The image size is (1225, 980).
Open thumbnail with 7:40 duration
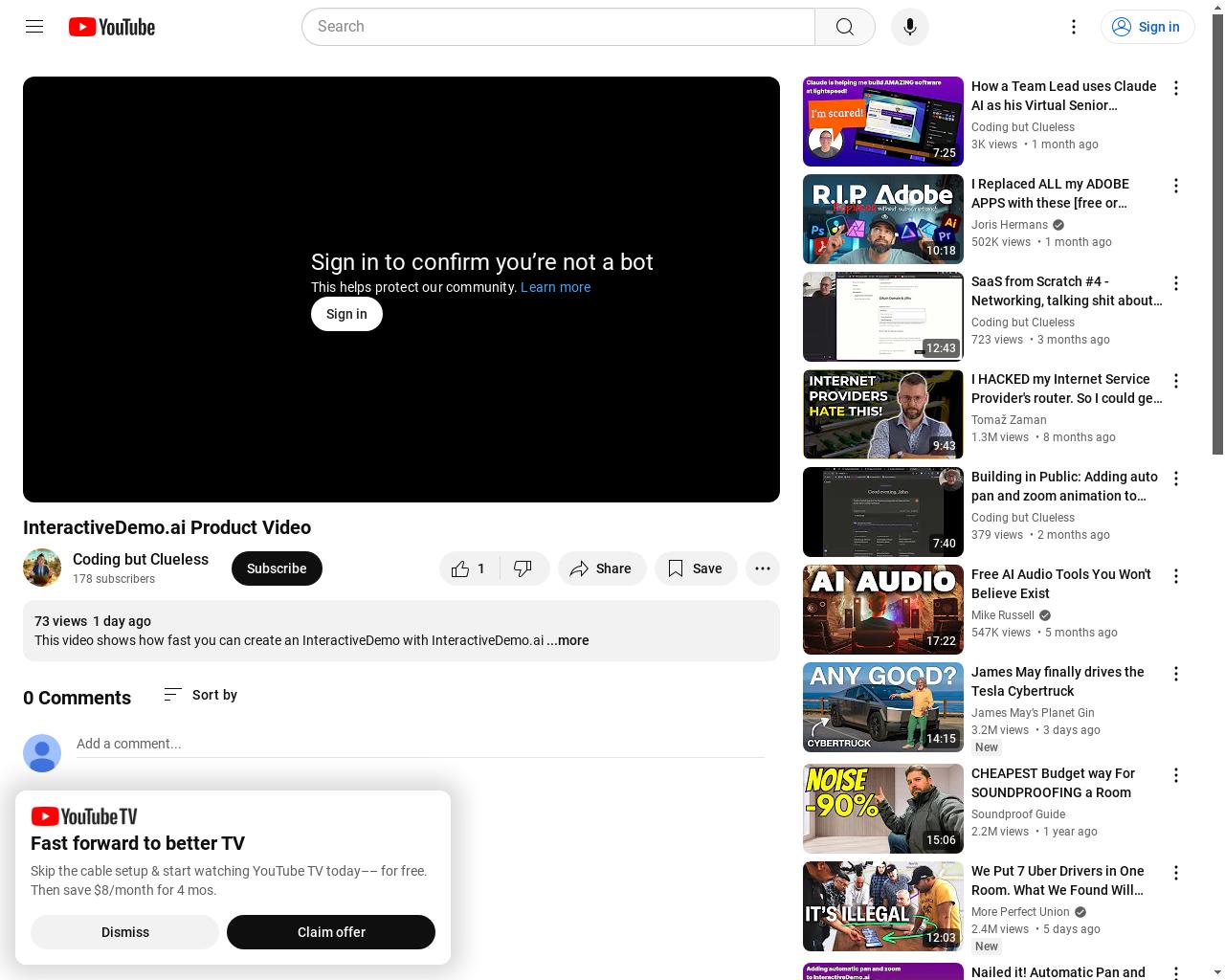(883, 512)
